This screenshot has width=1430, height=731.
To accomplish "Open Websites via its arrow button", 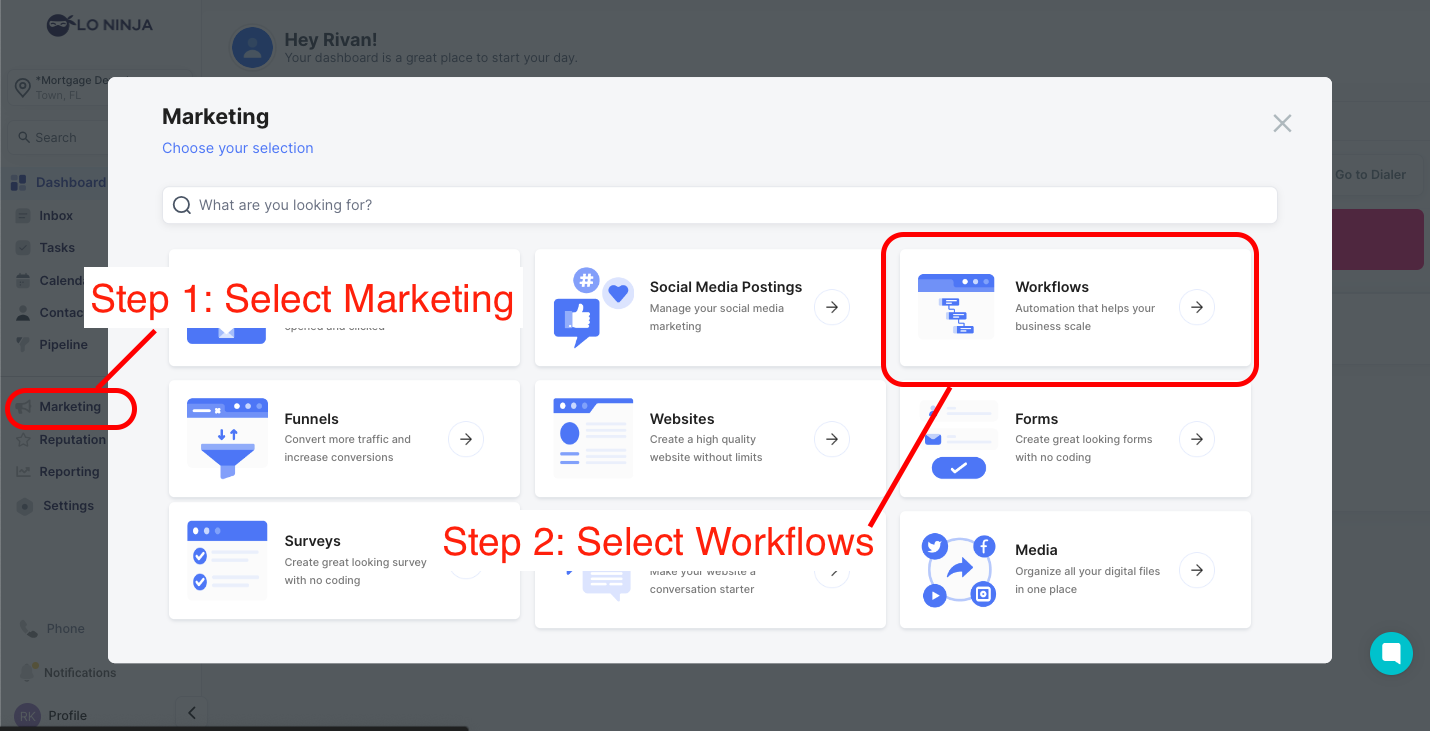I will coord(832,438).
